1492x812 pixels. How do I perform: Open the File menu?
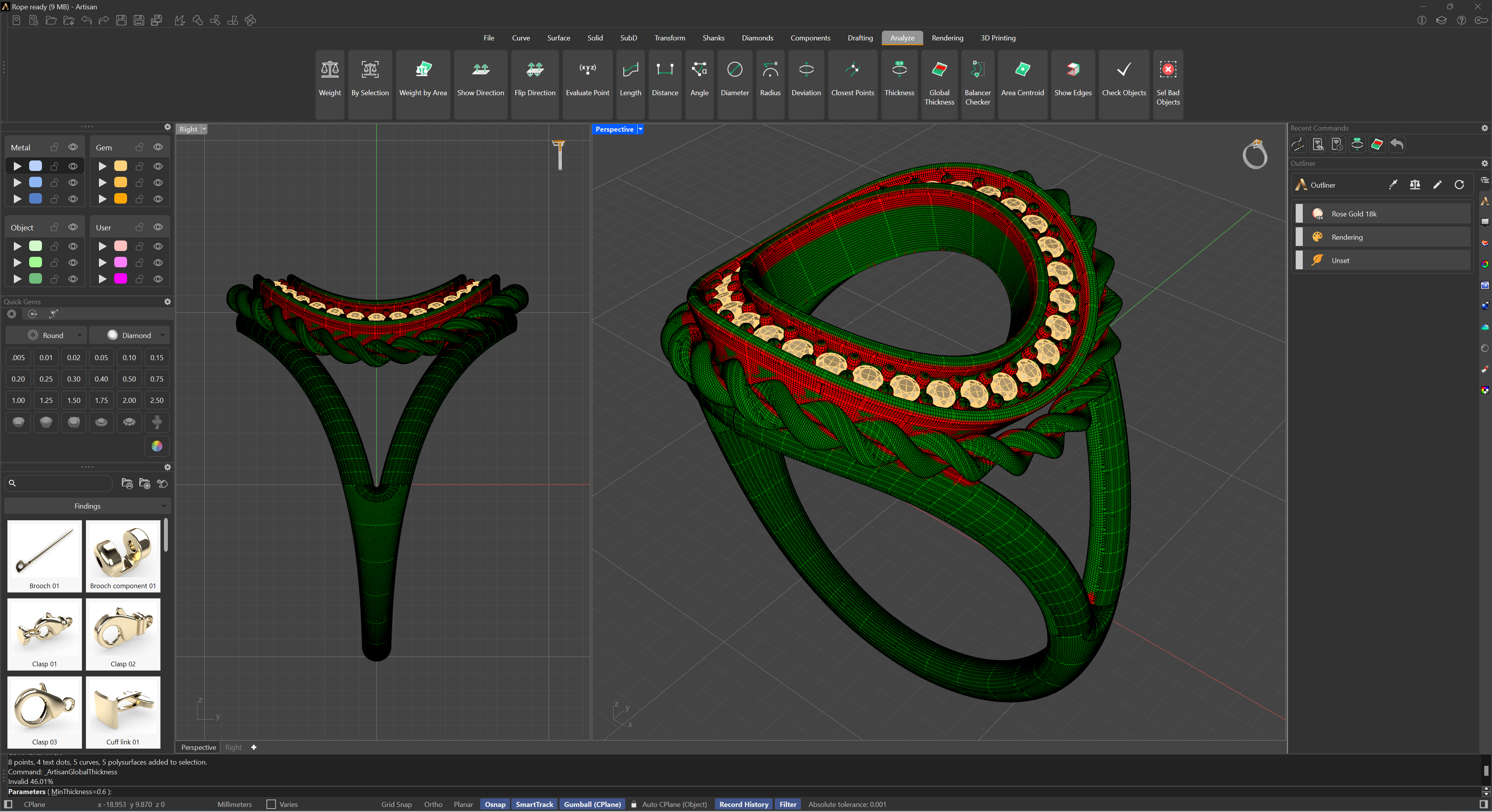(489, 38)
